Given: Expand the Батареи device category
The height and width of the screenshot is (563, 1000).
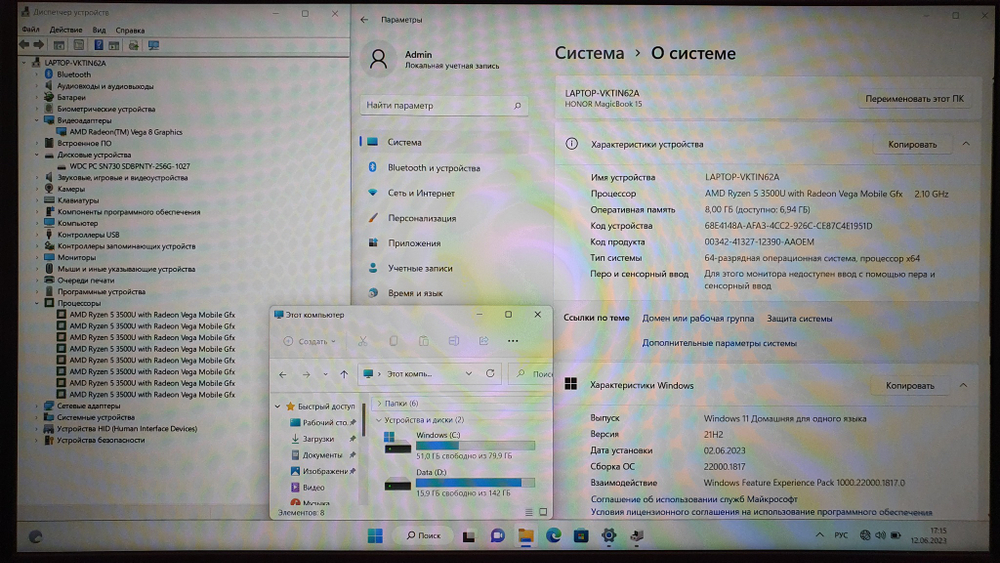Looking at the screenshot, I should [x=37, y=98].
